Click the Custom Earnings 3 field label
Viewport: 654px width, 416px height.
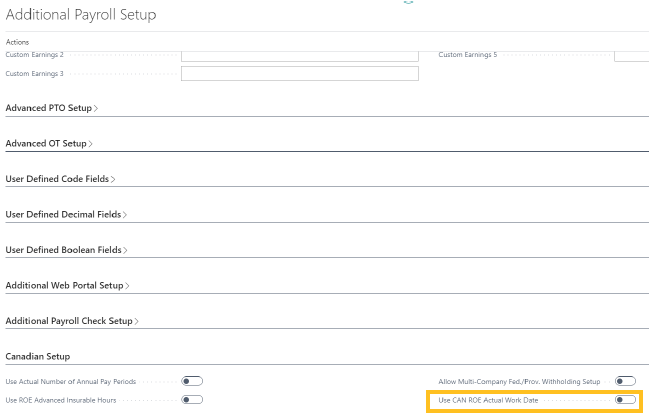click(34, 74)
